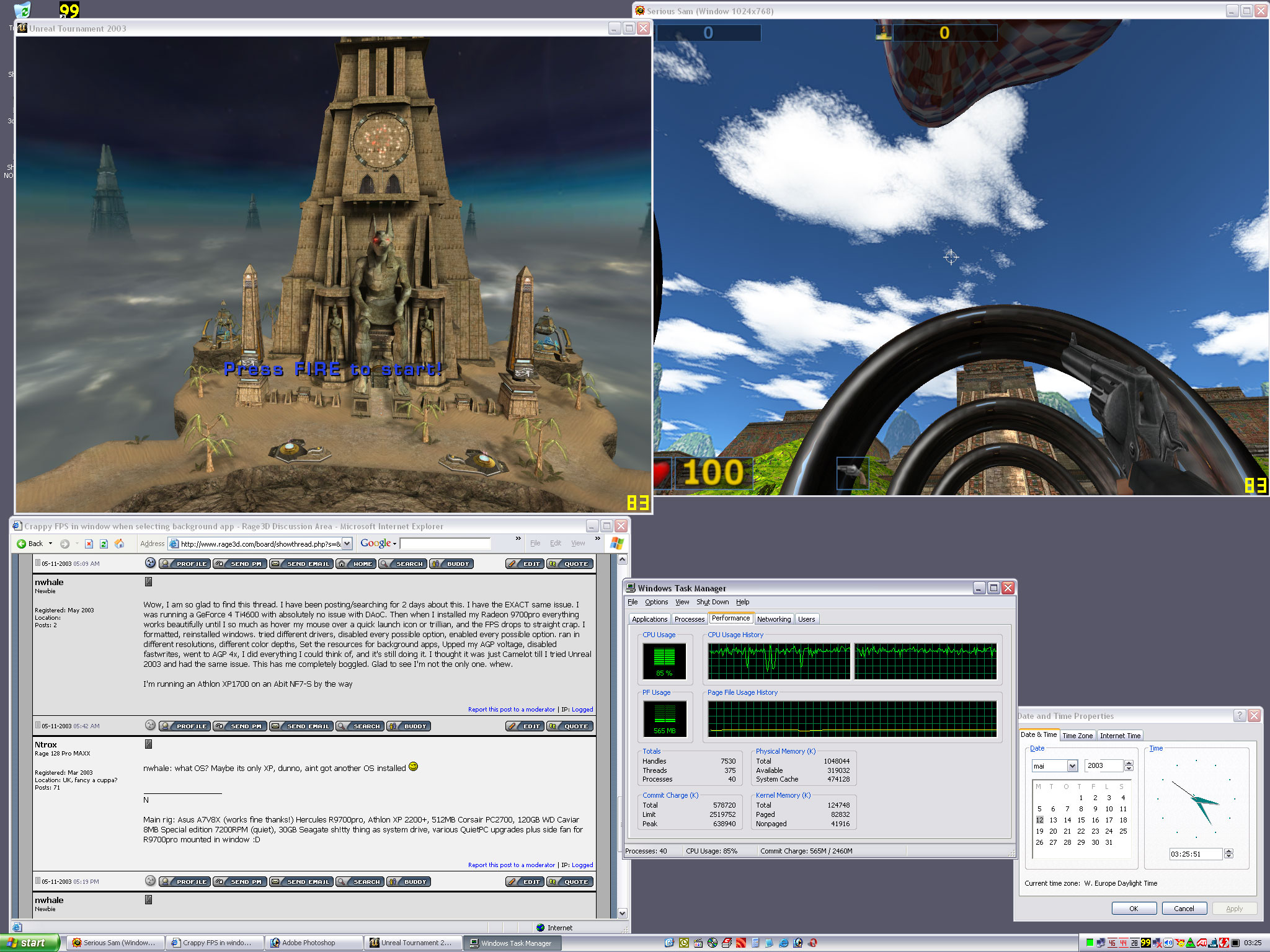Image resolution: width=1270 pixels, height=952 pixels.
Task: Expand the Google toolbar overflow chevron
Action: (x=518, y=539)
